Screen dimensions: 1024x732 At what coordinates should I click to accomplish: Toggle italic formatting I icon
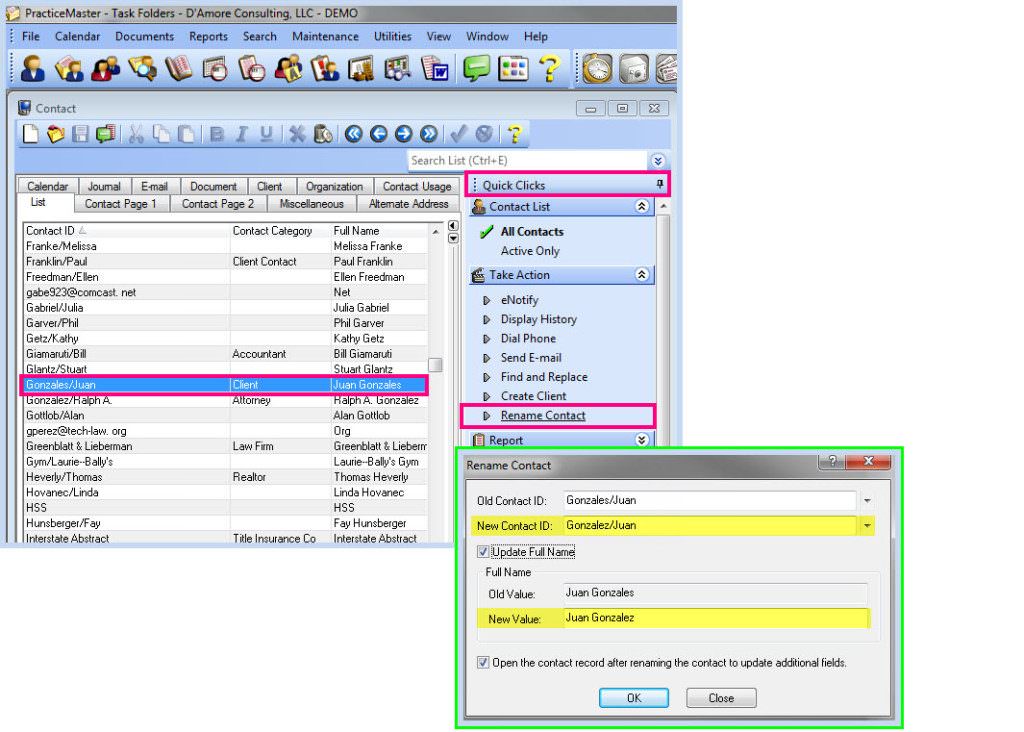[x=242, y=134]
